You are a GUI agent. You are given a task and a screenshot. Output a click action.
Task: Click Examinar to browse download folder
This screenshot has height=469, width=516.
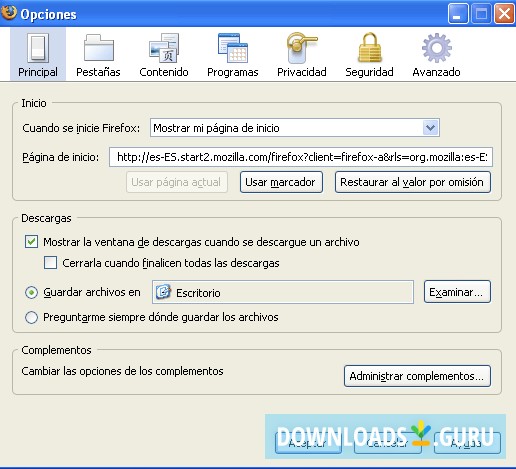[457, 292]
